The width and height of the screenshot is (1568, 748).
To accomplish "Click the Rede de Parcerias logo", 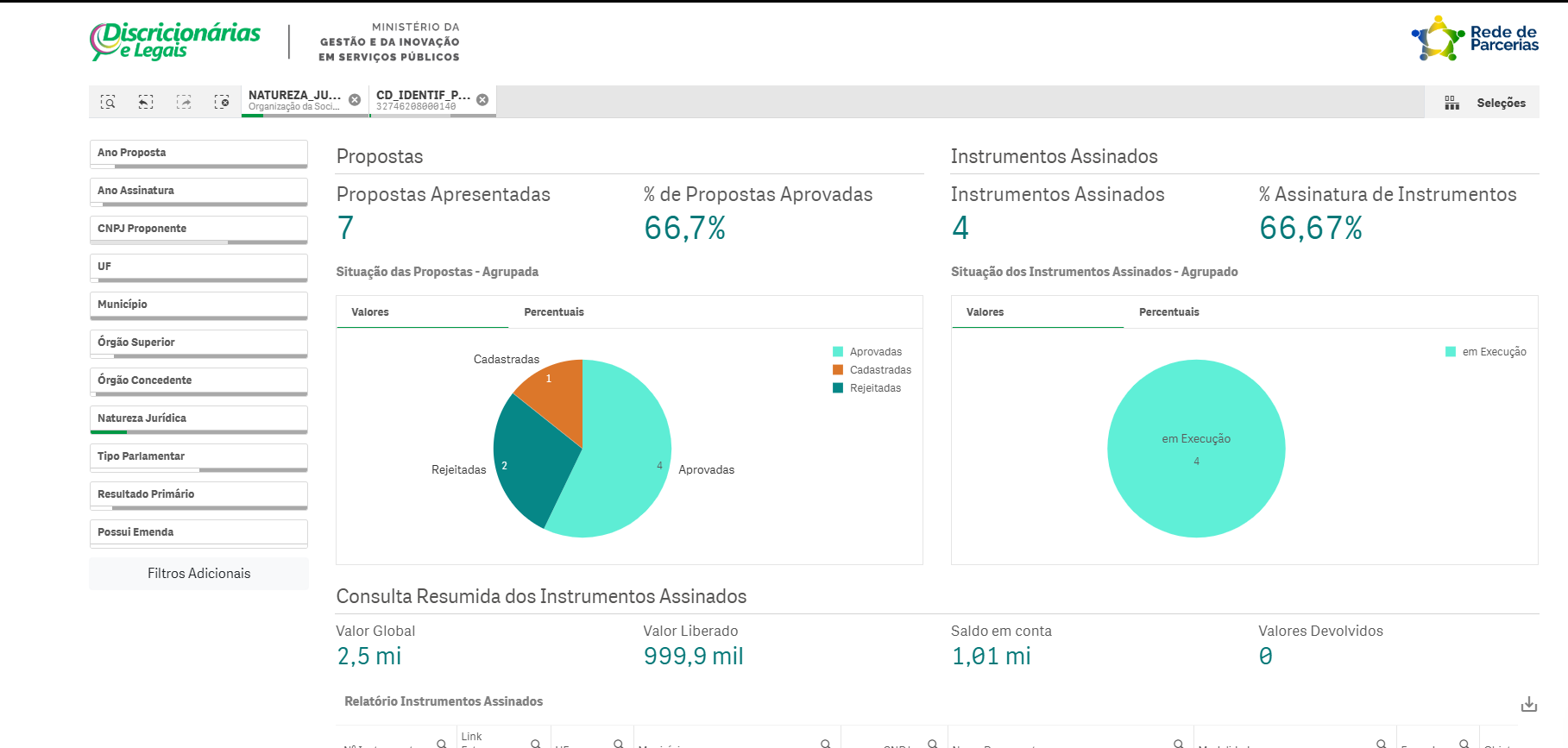I will [x=1475, y=39].
